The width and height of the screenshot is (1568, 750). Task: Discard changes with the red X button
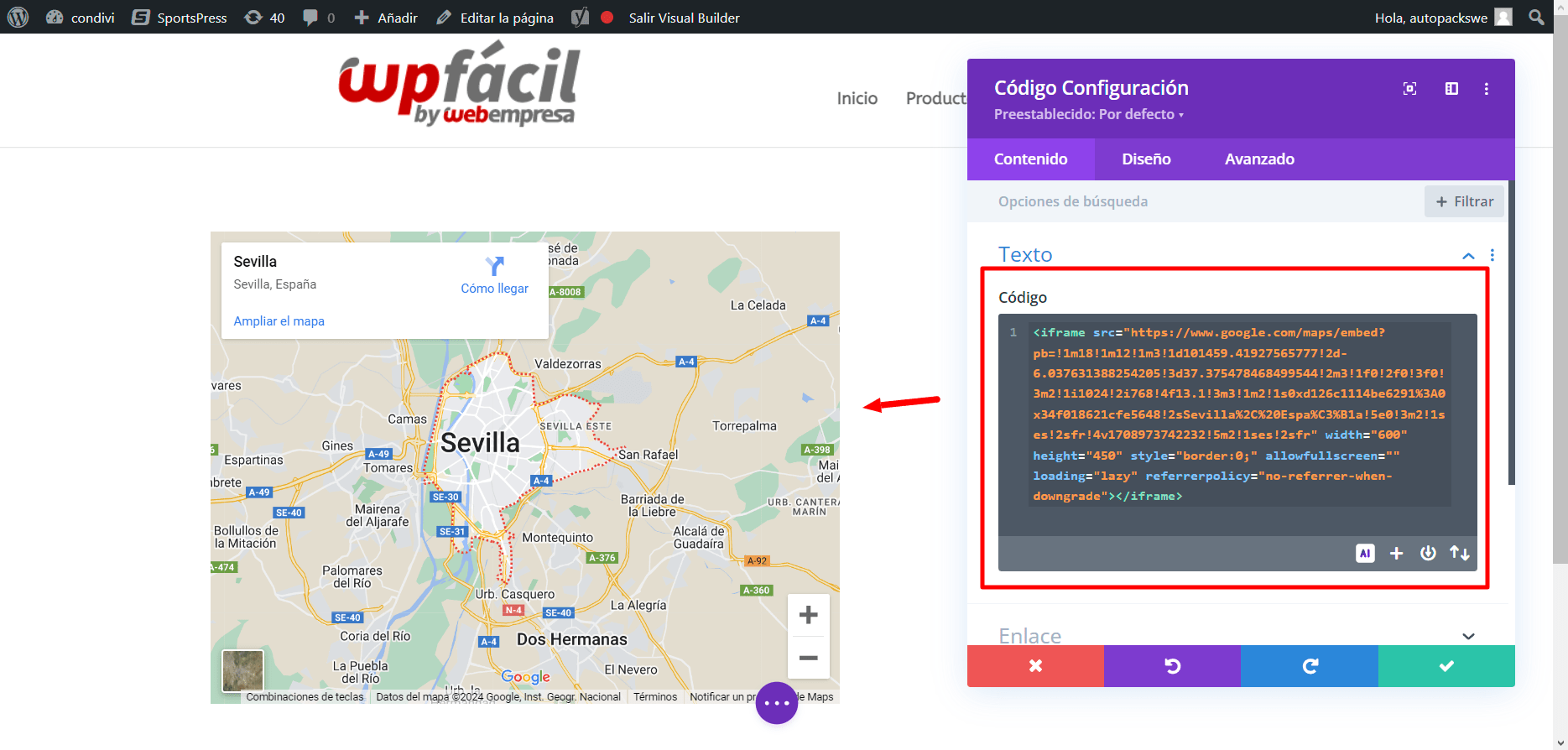point(1035,666)
